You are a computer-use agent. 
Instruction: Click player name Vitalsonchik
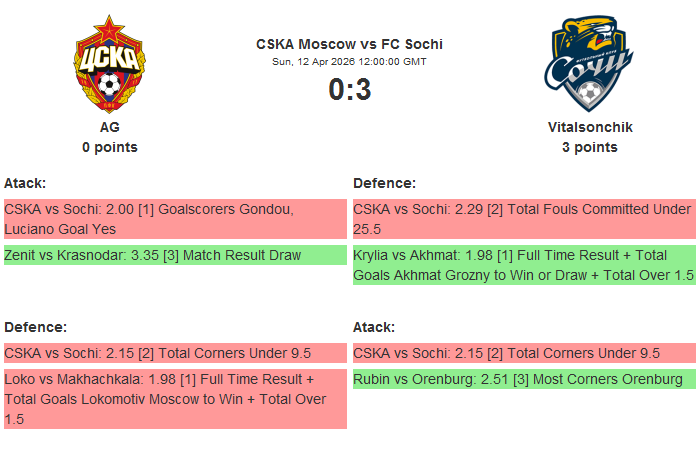[590, 127]
